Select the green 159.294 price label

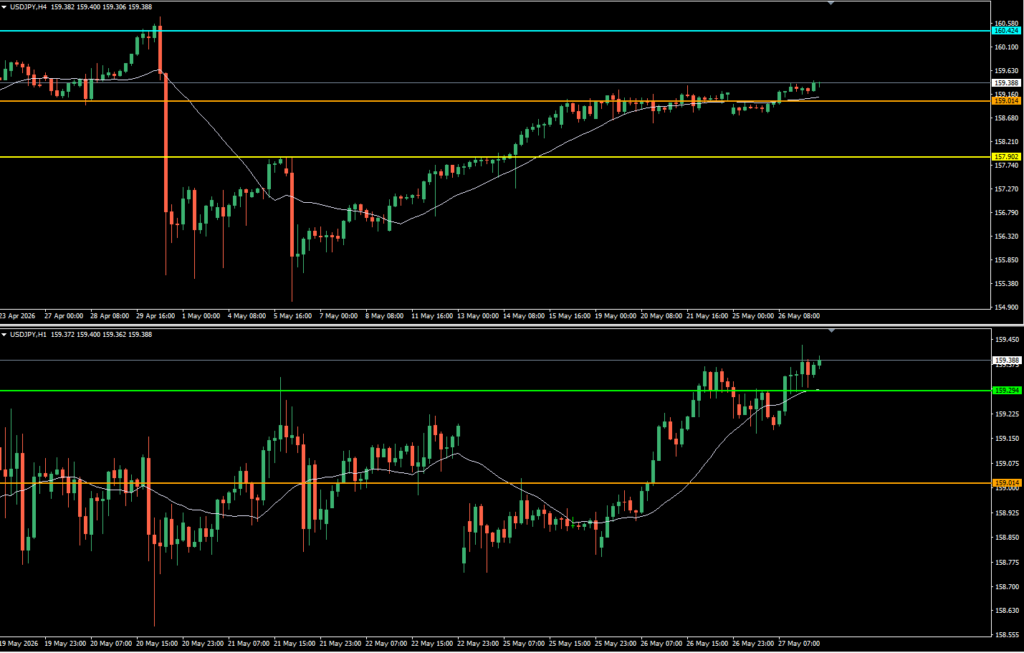[x=1006, y=390]
